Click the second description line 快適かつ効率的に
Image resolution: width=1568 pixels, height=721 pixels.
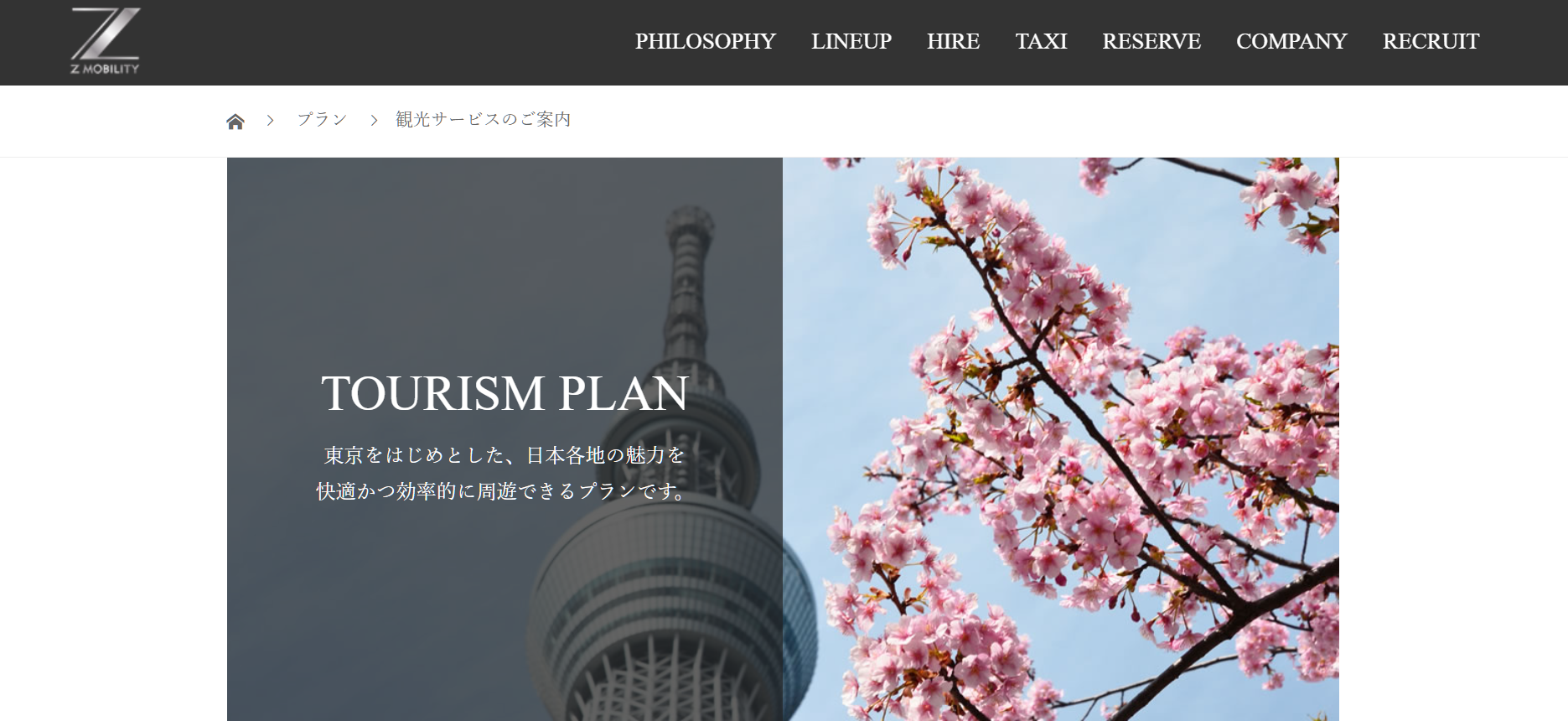505,491
